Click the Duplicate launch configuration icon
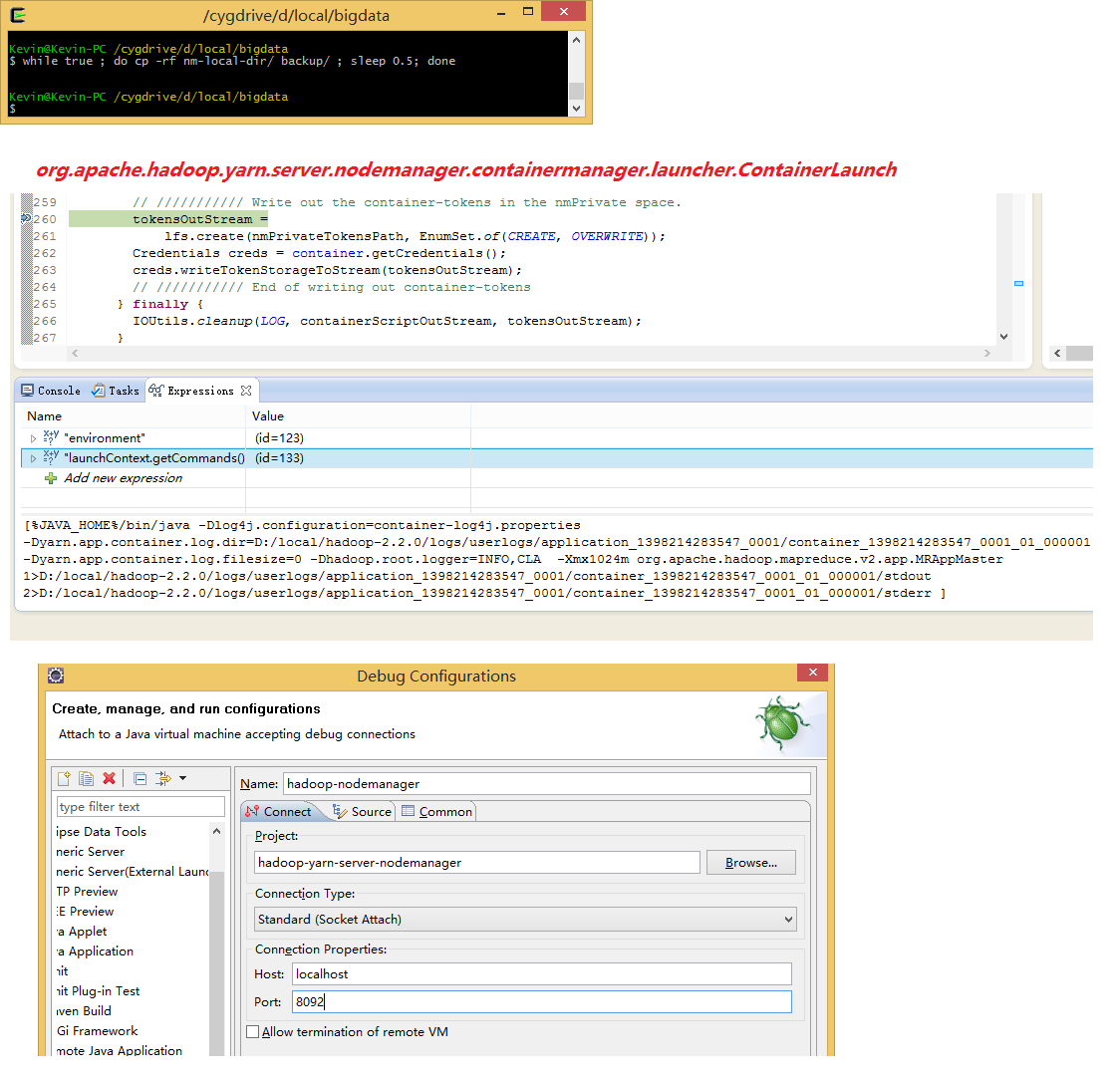Viewport: 1120px width, 1084px height. pyautogui.click(x=87, y=778)
